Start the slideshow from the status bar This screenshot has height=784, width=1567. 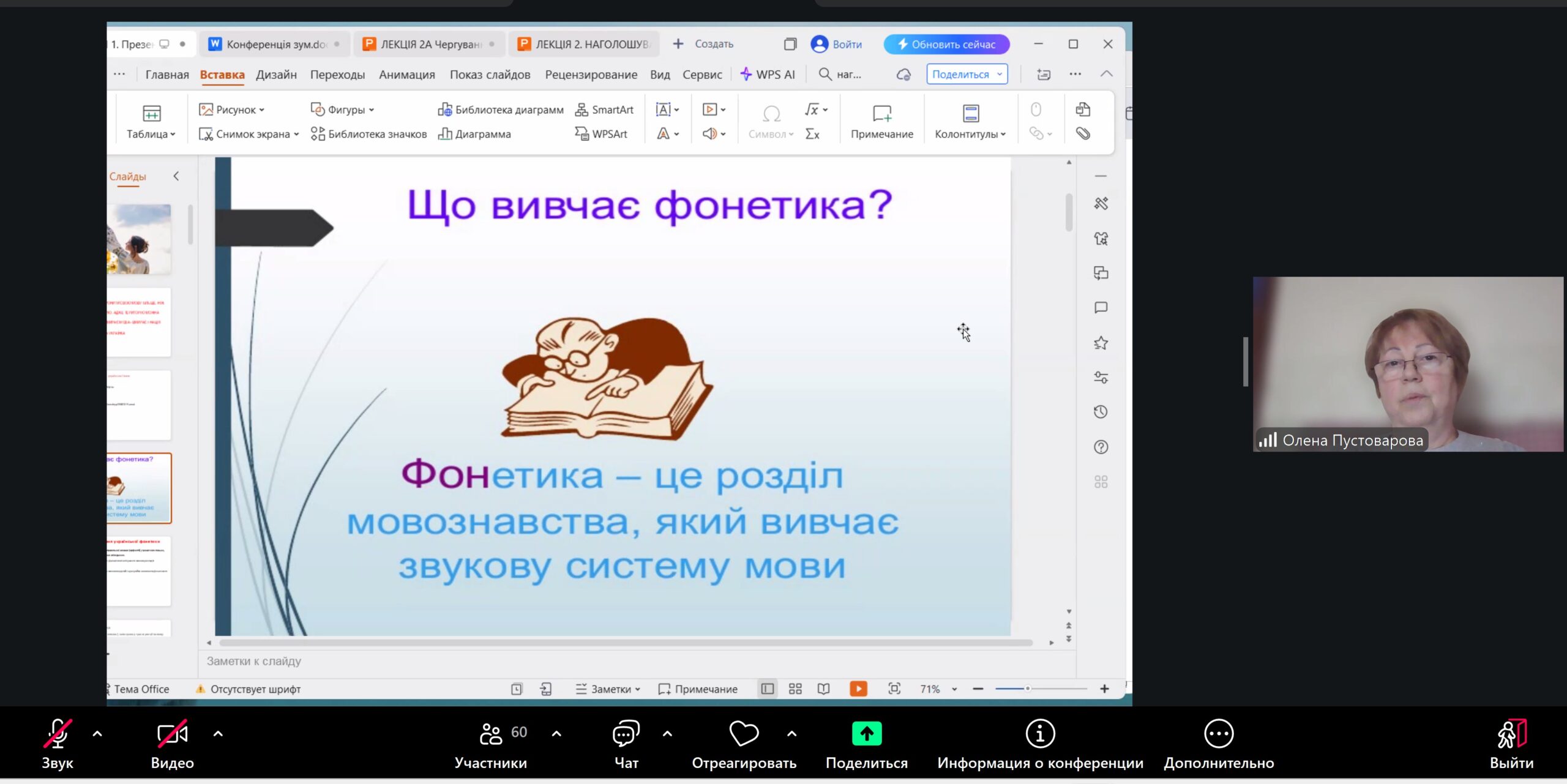click(x=859, y=689)
